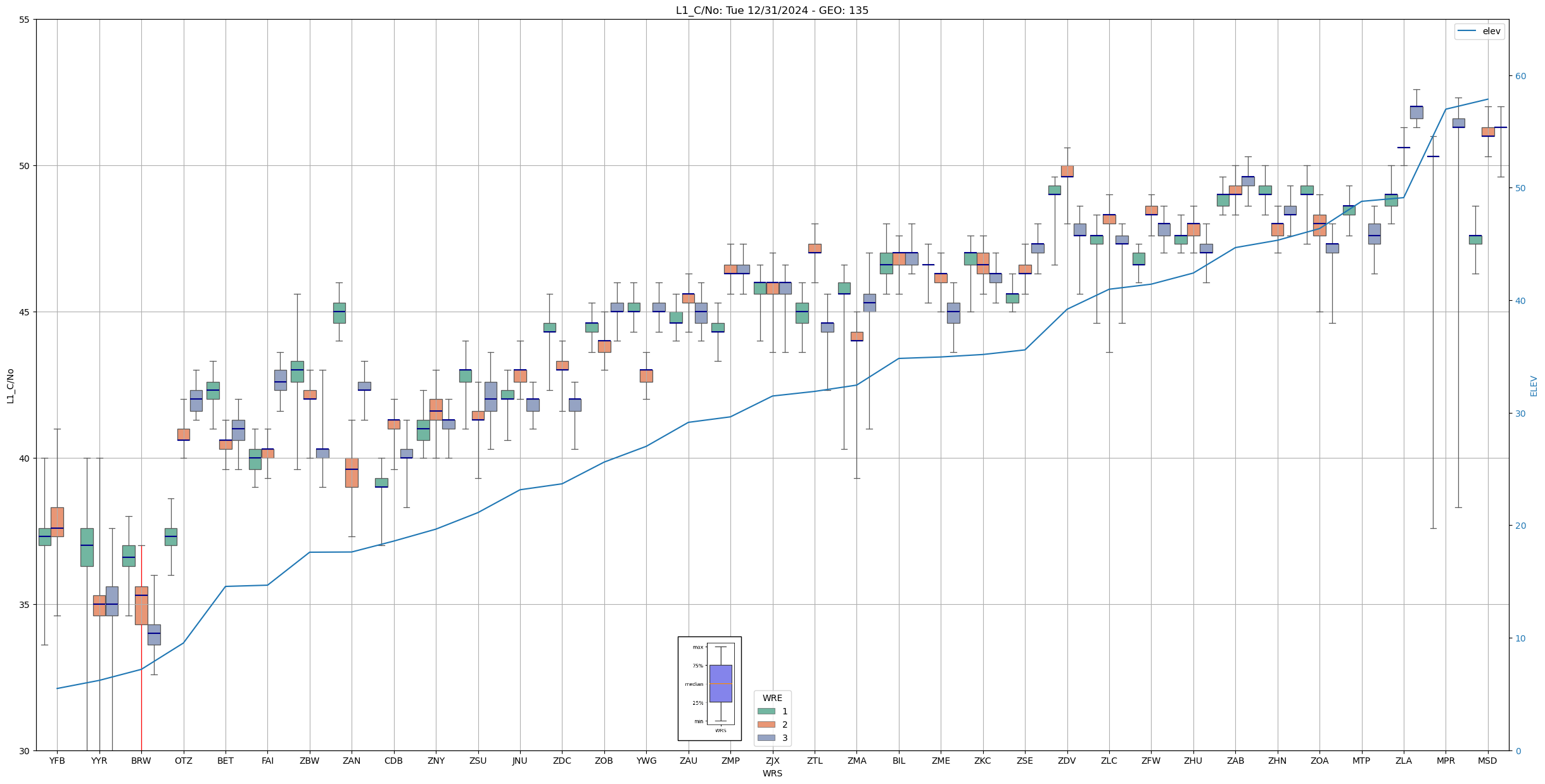Click the elev line legend entry
Image resolution: width=1545 pixels, height=784 pixels.
[x=1478, y=31]
